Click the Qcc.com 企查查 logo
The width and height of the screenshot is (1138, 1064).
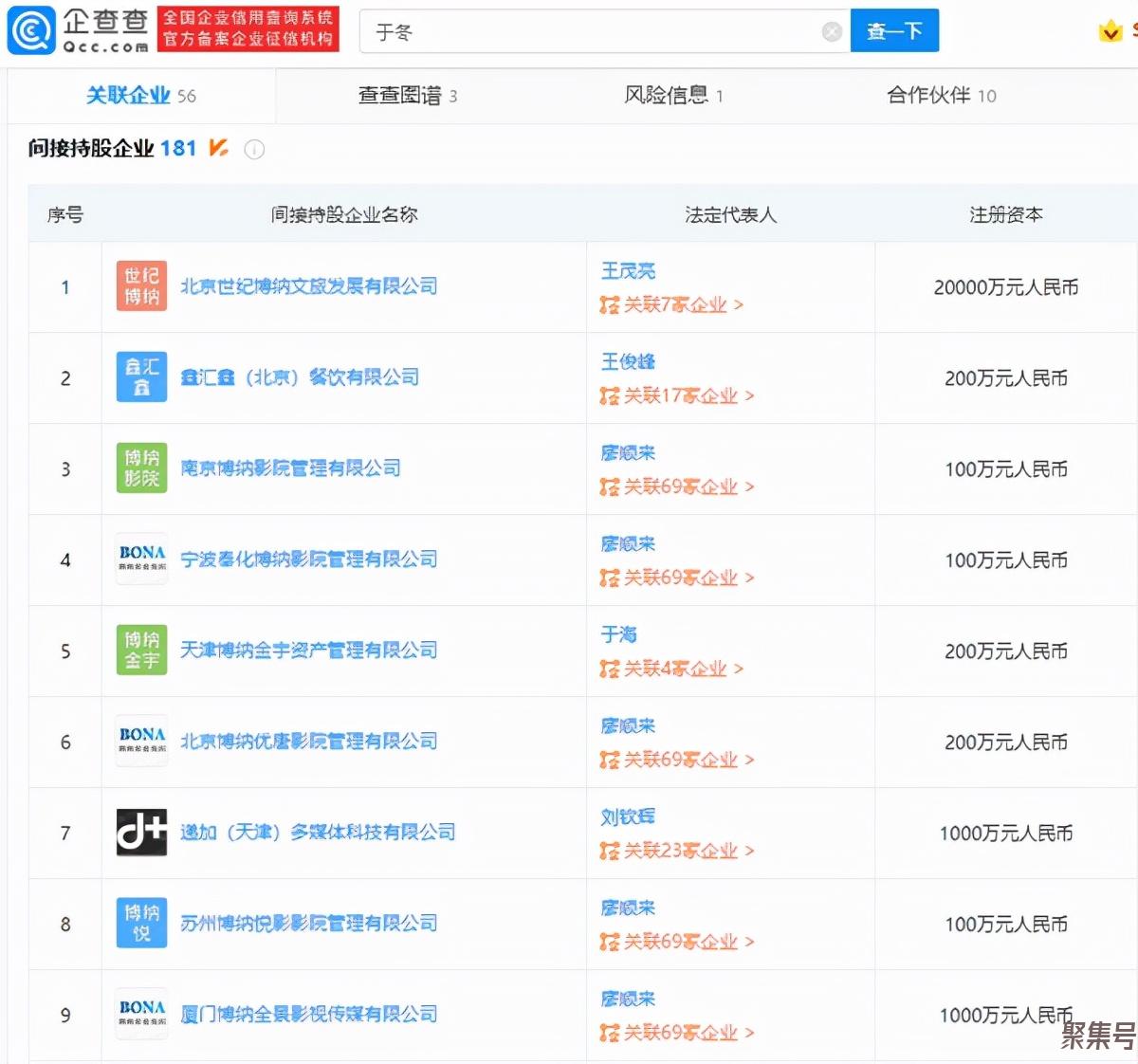(79, 30)
